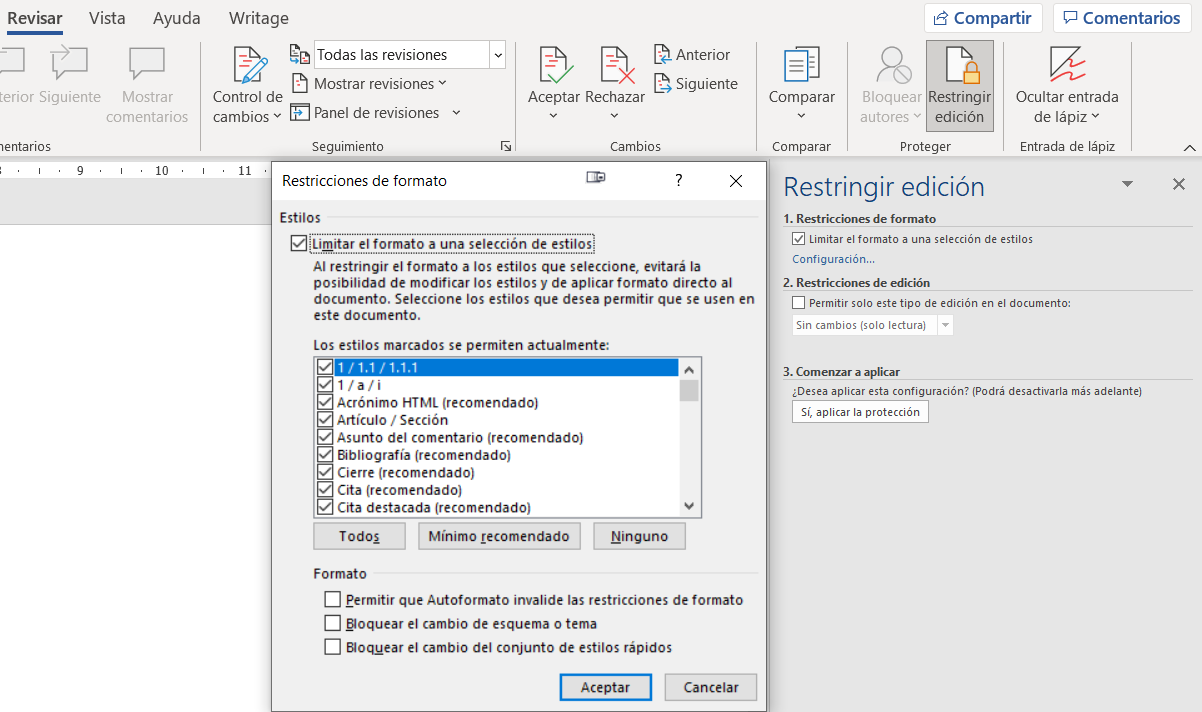Viewport: 1202px width, 712px height.
Task: Open the Comparar documents tool
Action: pos(801,66)
